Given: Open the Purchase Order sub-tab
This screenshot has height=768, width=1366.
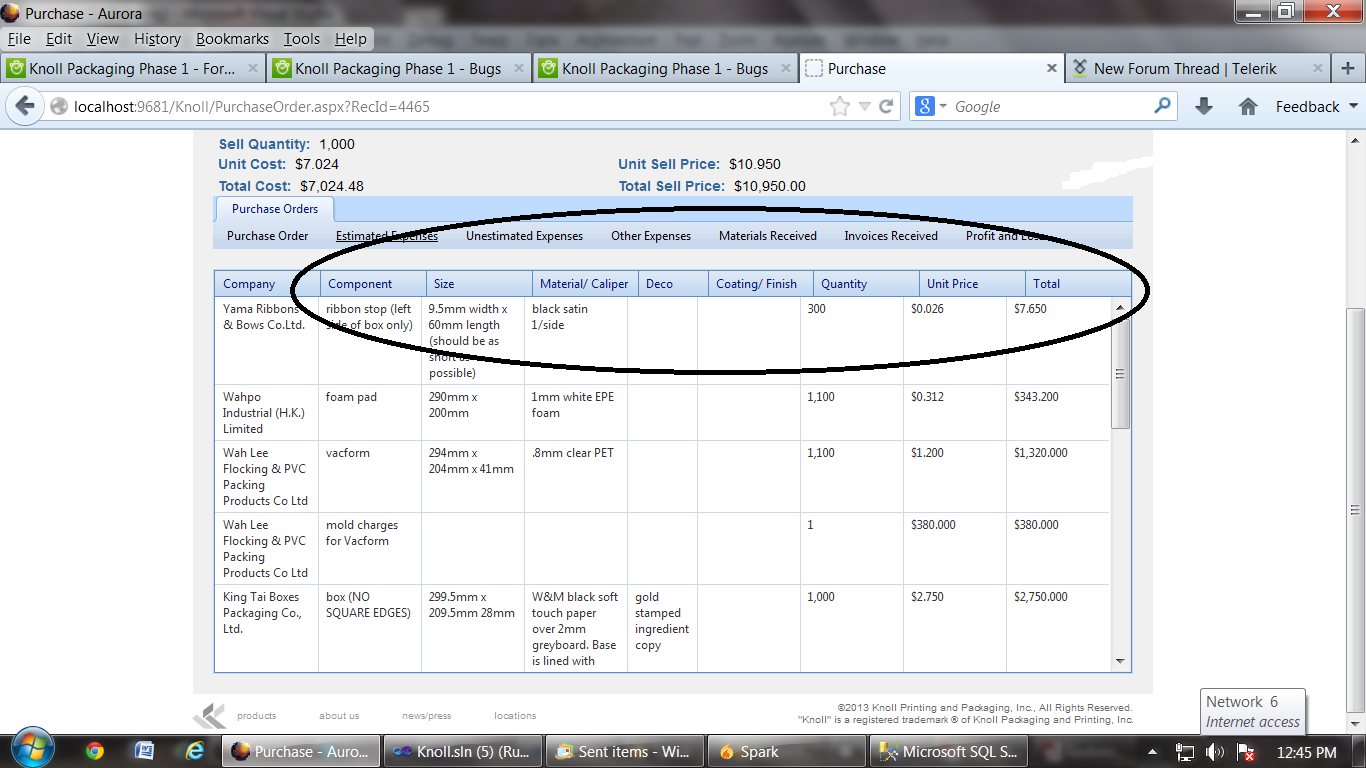Looking at the screenshot, I should 267,236.
